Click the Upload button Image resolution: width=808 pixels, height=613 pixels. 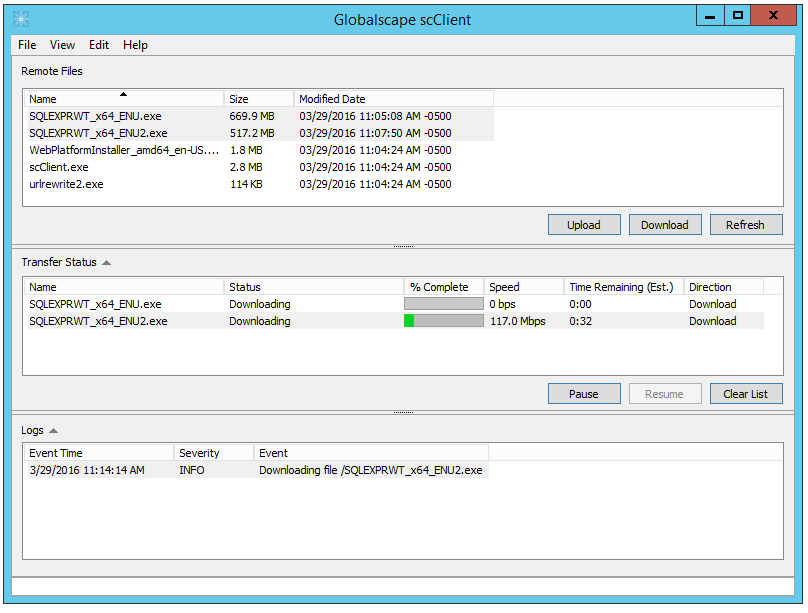pyautogui.click(x=584, y=225)
